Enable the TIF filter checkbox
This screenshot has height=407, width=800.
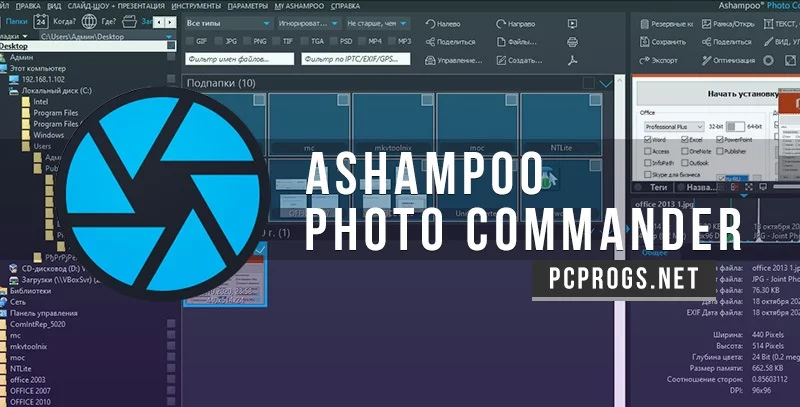pos(277,41)
